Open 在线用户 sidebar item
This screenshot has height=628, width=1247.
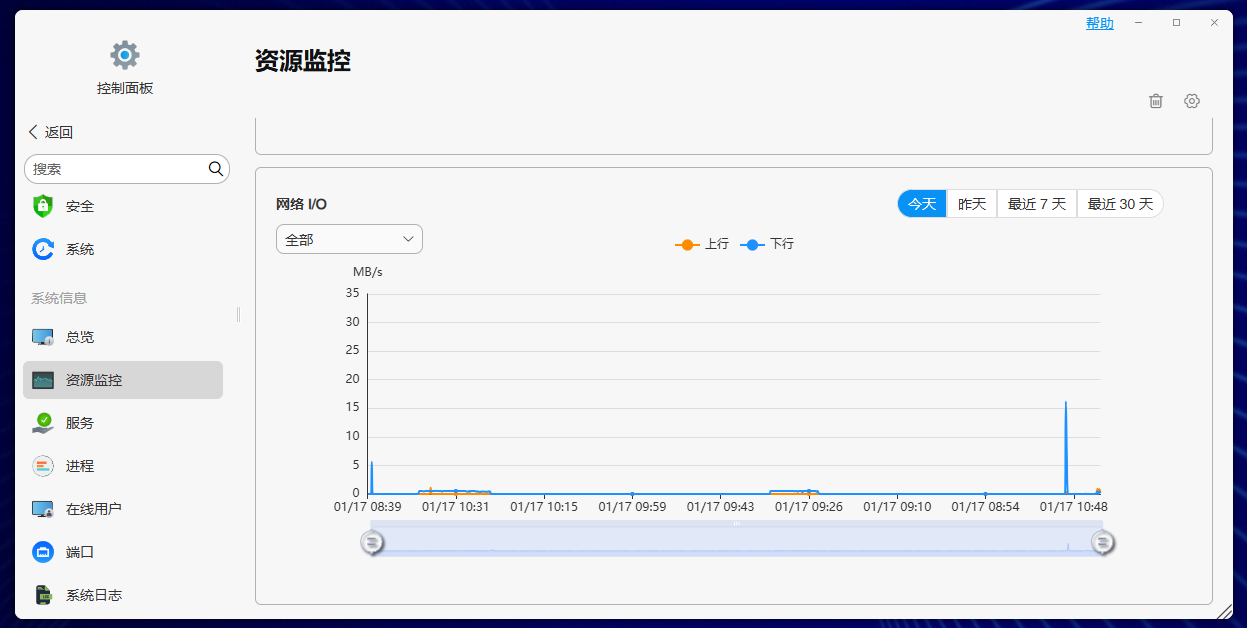point(94,509)
